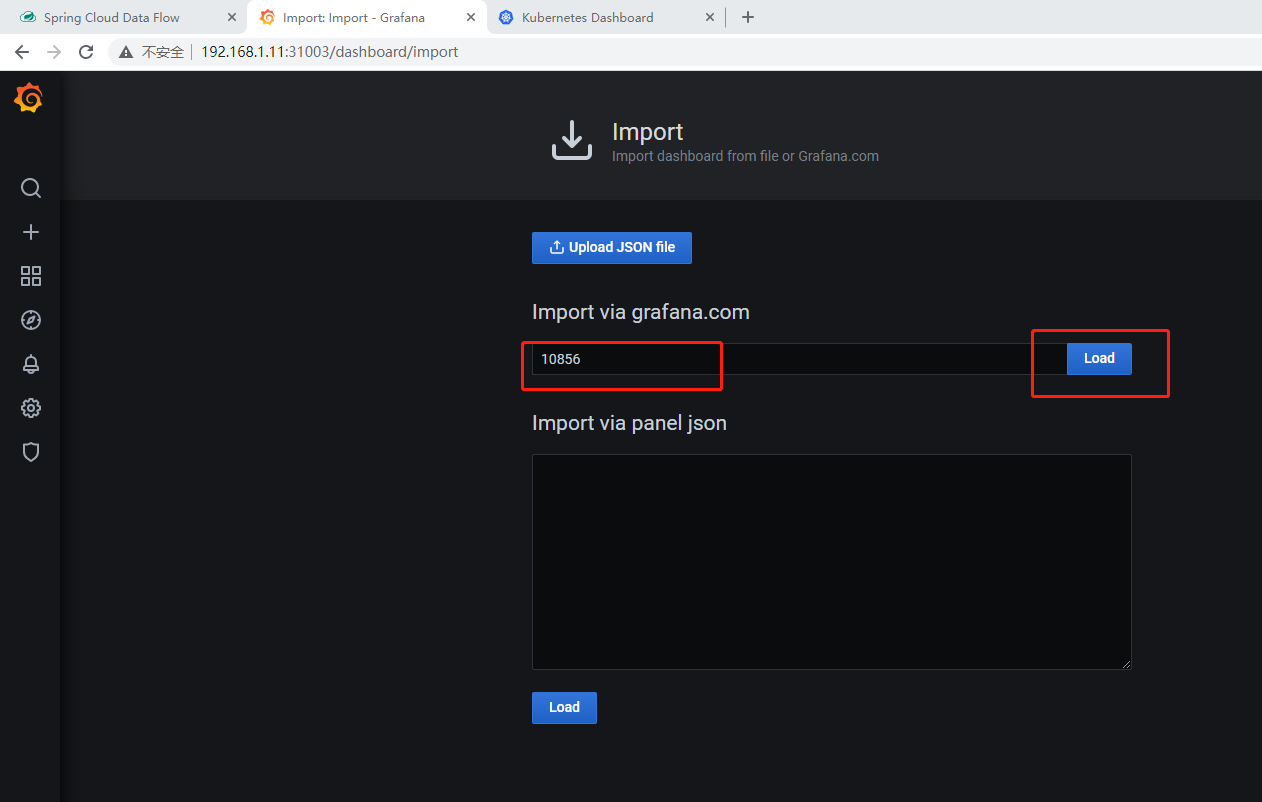Click 'Import dashboard from file or Grafana.com' subtitle

[x=745, y=156]
